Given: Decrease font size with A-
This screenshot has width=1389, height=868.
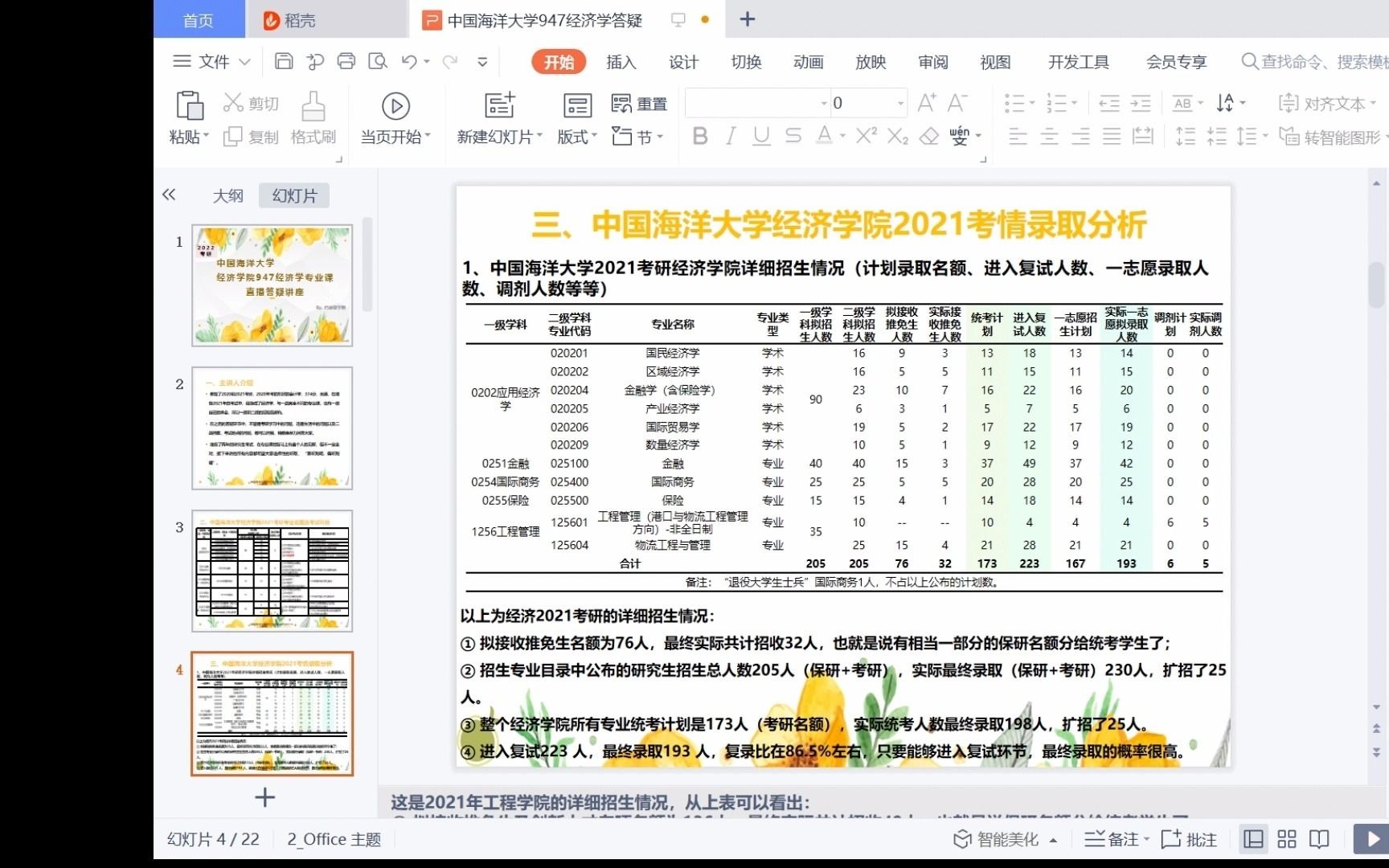Looking at the screenshot, I should pos(957,103).
